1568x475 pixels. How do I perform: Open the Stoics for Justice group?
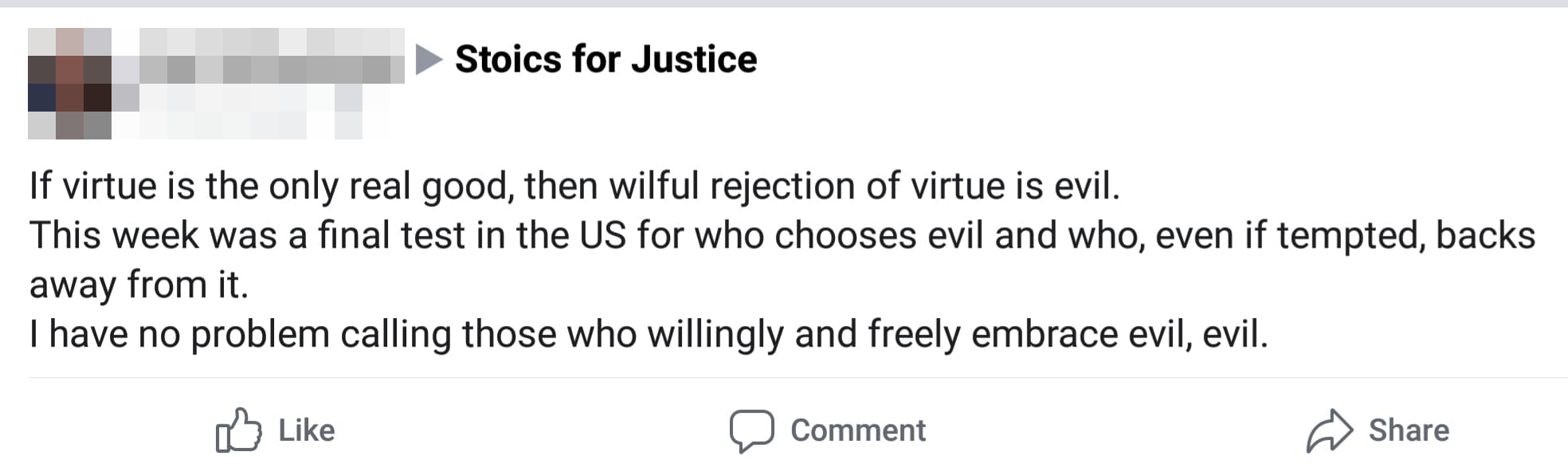[606, 60]
